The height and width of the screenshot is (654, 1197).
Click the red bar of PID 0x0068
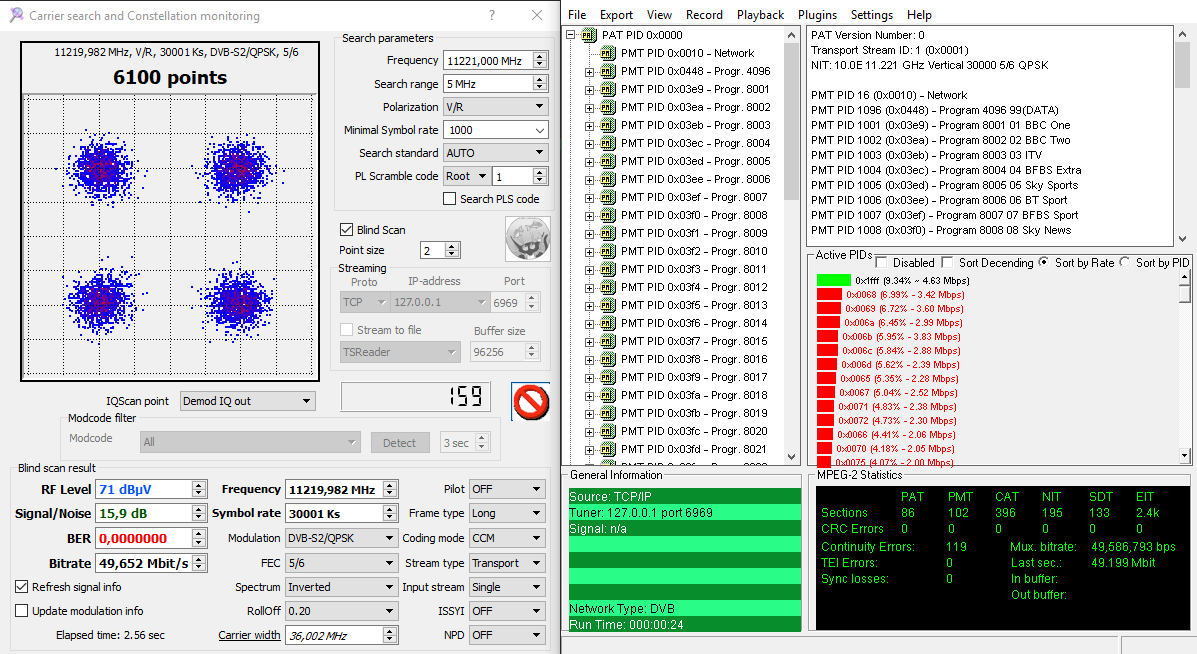(829, 295)
